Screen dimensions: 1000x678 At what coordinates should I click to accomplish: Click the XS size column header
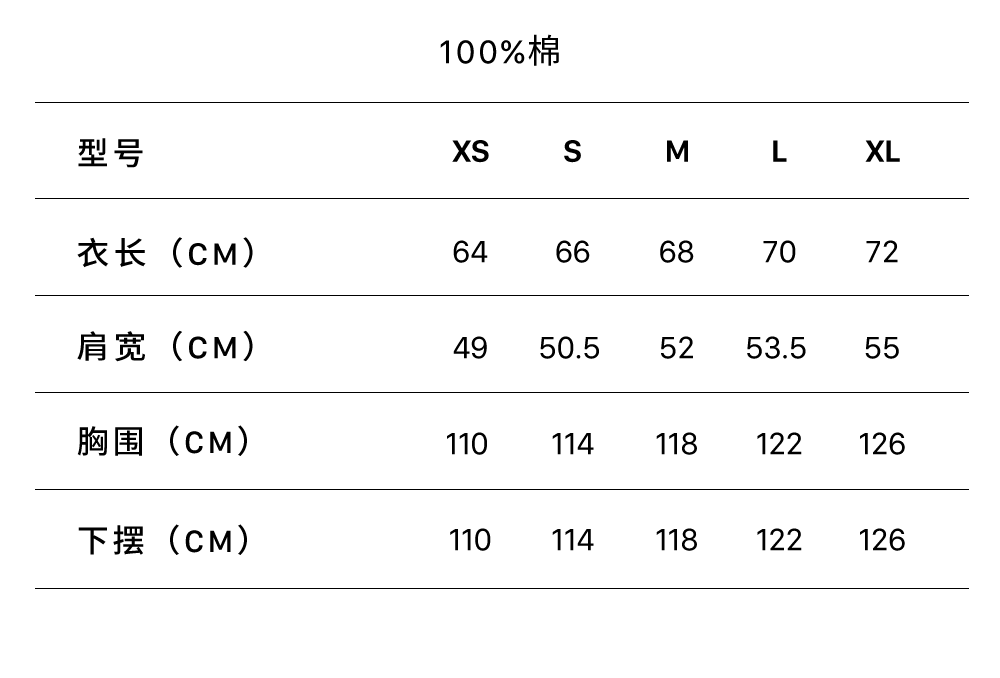click(470, 152)
